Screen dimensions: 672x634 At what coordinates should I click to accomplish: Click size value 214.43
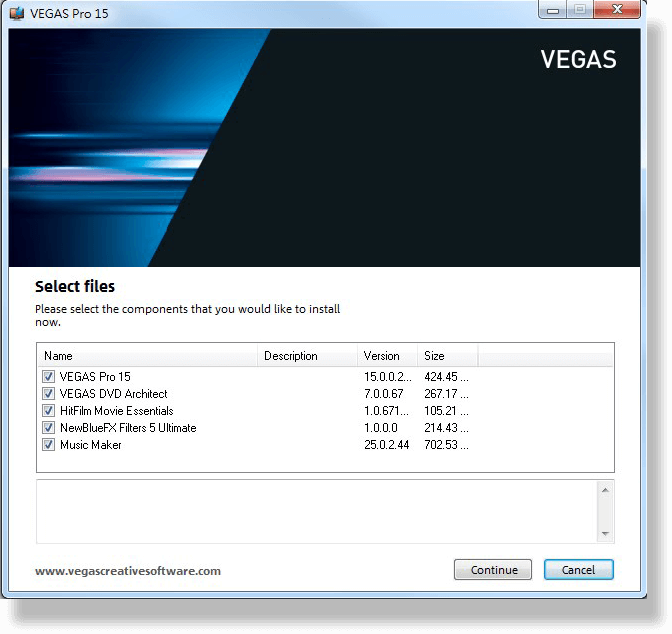coord(446,428)
